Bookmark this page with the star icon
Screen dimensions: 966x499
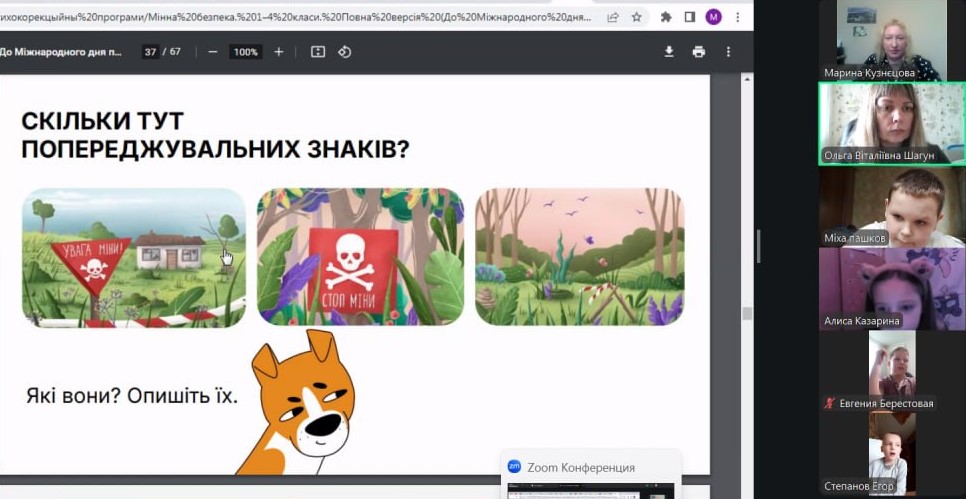pos(637,17)
